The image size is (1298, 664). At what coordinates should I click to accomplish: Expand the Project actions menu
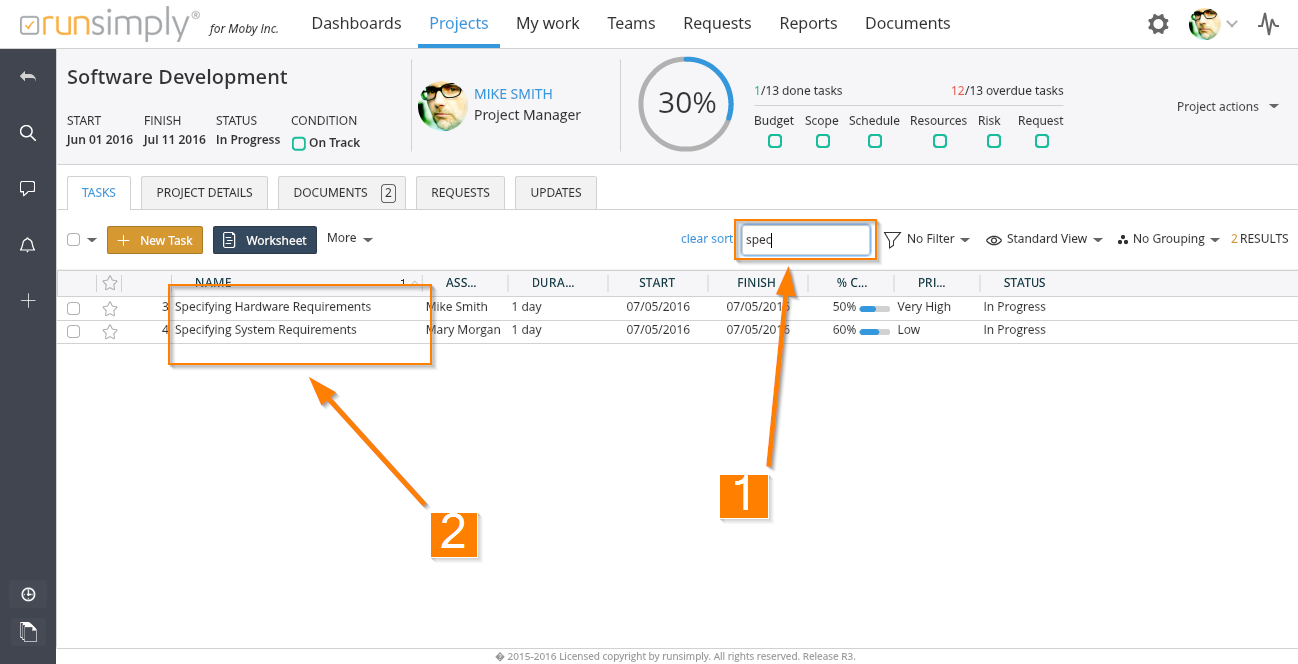tap(1227, 107)
